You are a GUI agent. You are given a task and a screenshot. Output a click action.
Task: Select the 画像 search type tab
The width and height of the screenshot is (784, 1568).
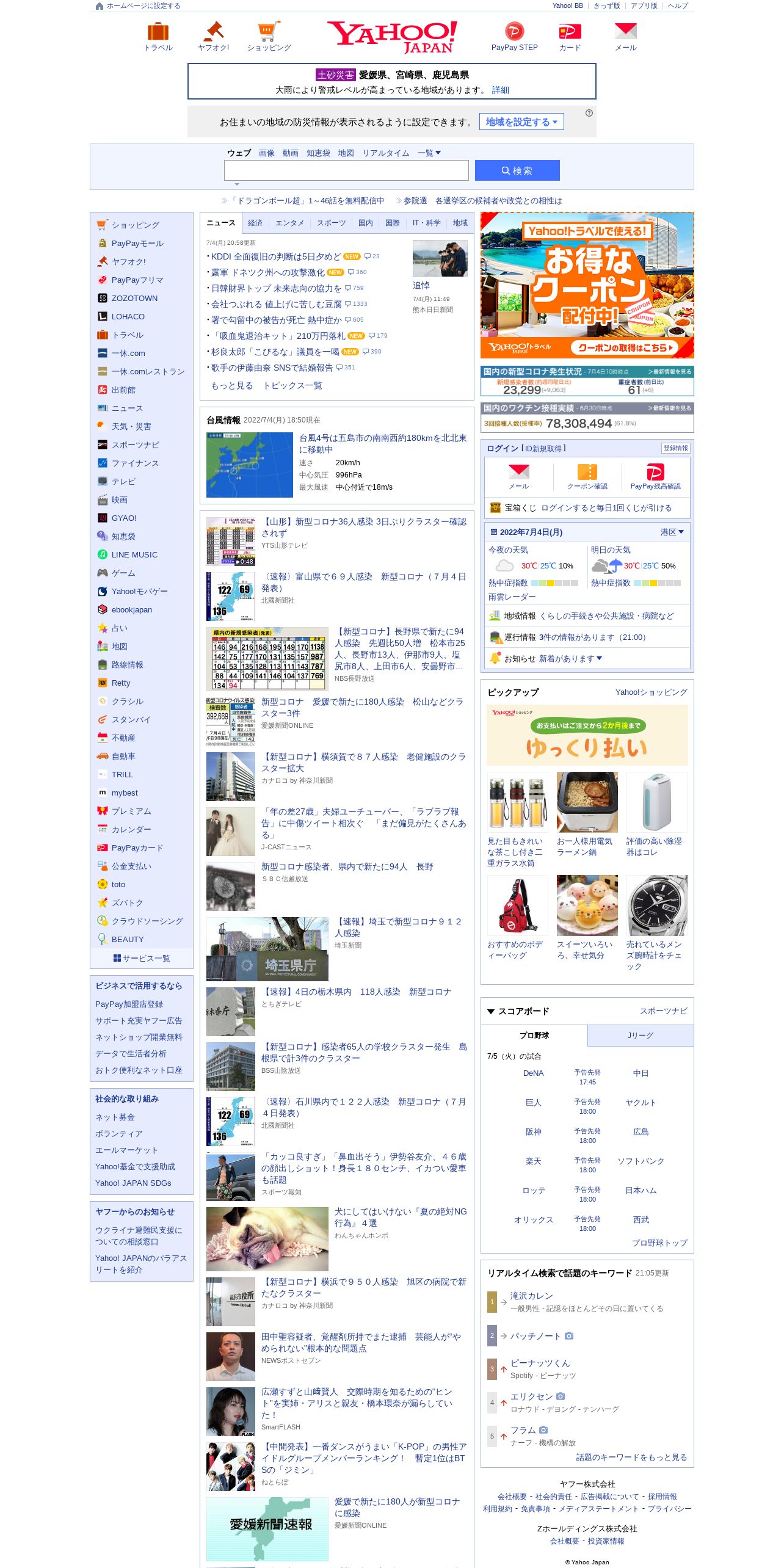(x=267, y=153)
